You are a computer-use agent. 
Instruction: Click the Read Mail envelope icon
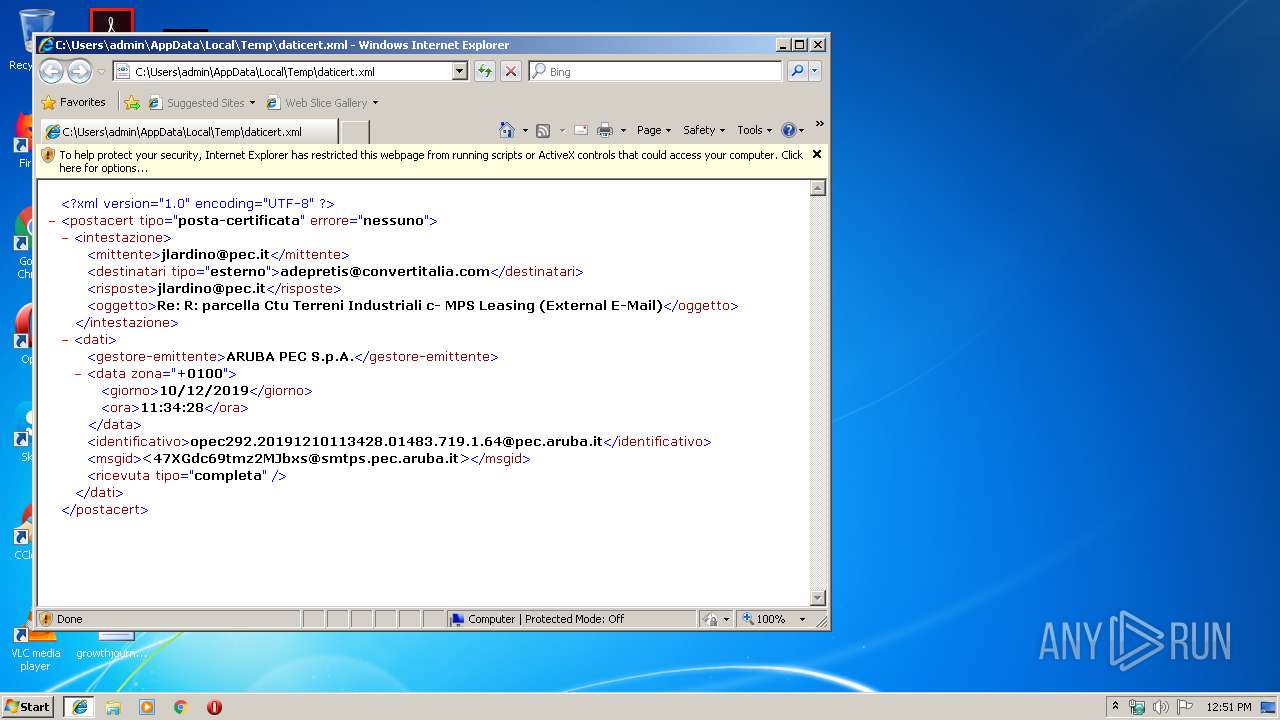tap(580, 130)
